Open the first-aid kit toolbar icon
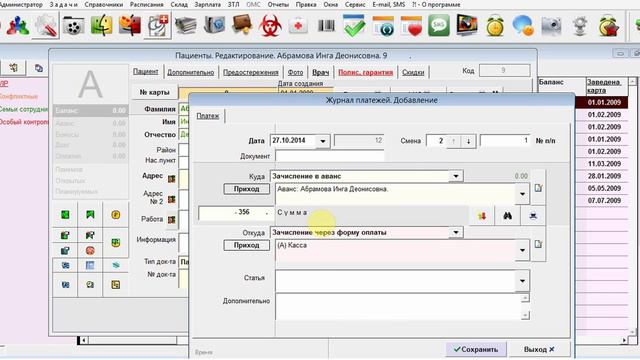 [x=298, y=26]
